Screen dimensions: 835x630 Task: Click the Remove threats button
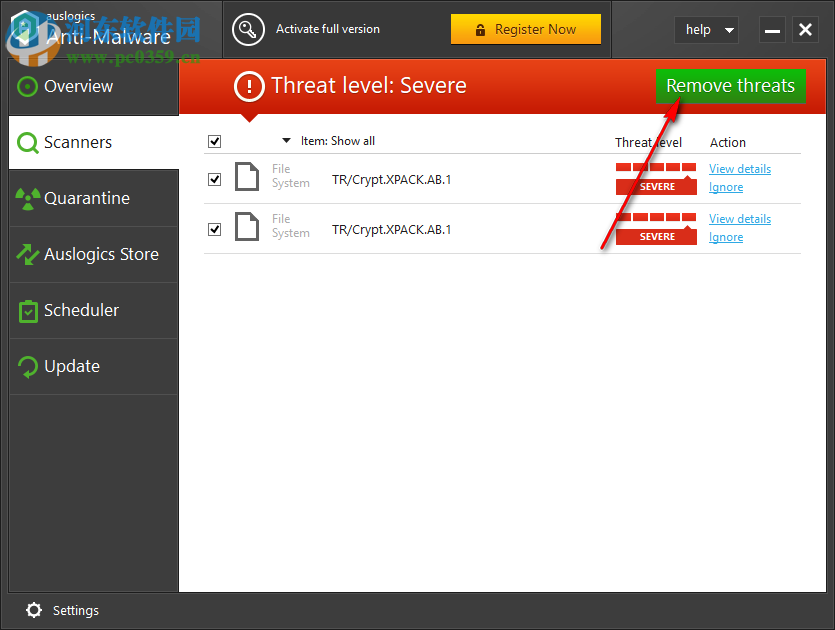tap(731, 86)
